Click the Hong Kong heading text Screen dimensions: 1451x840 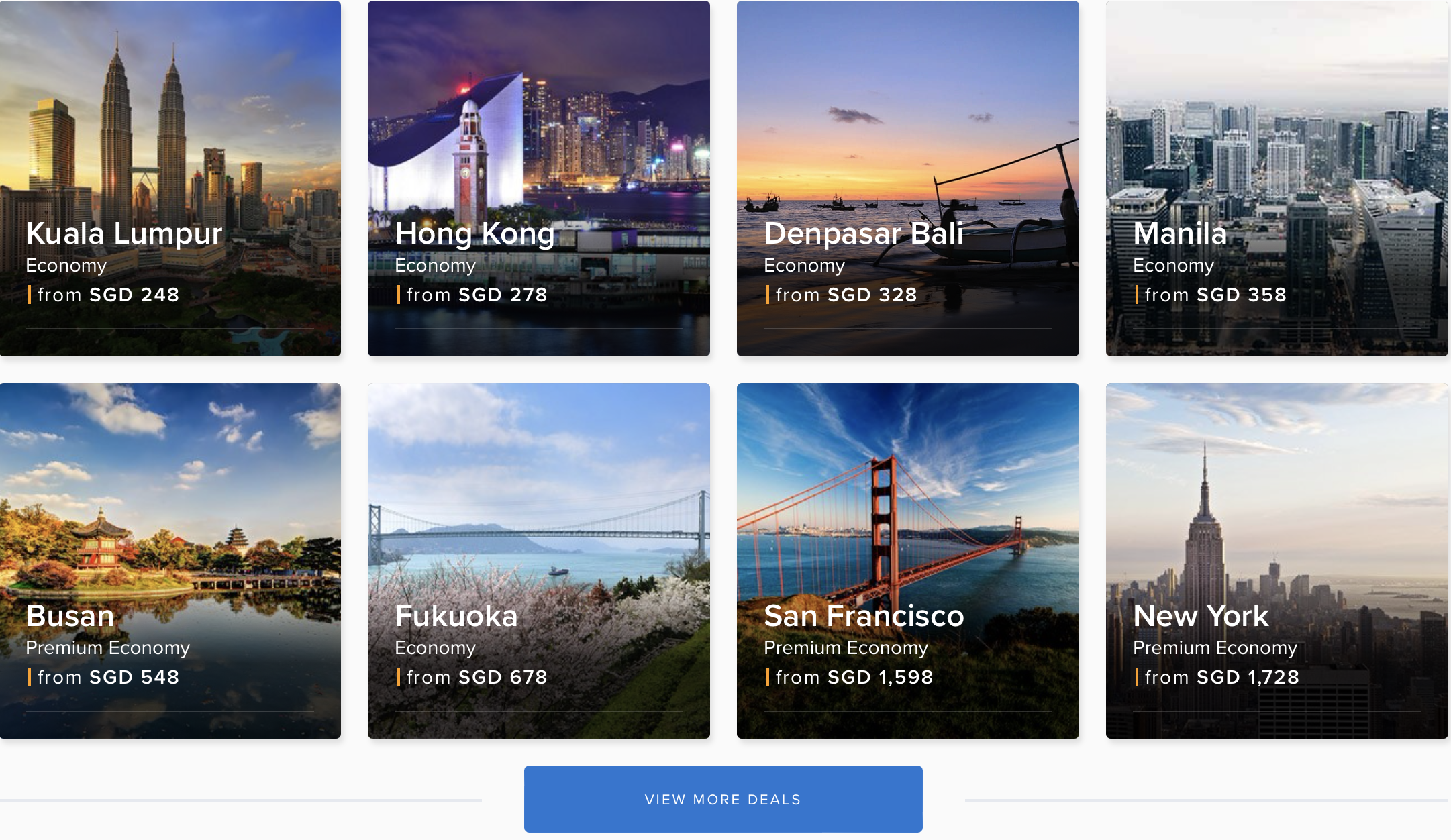474,234
